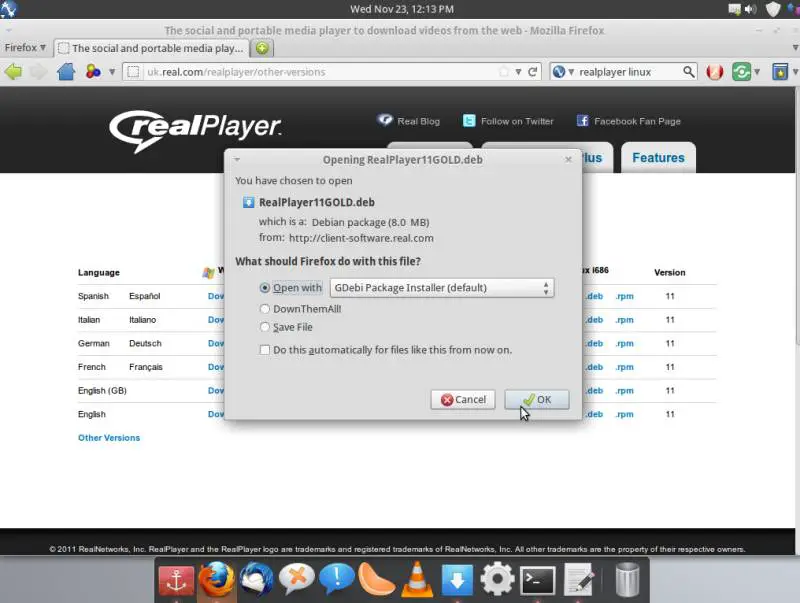Download the English (GB) .deb package
800x603 pixels.
click(594, 390)
